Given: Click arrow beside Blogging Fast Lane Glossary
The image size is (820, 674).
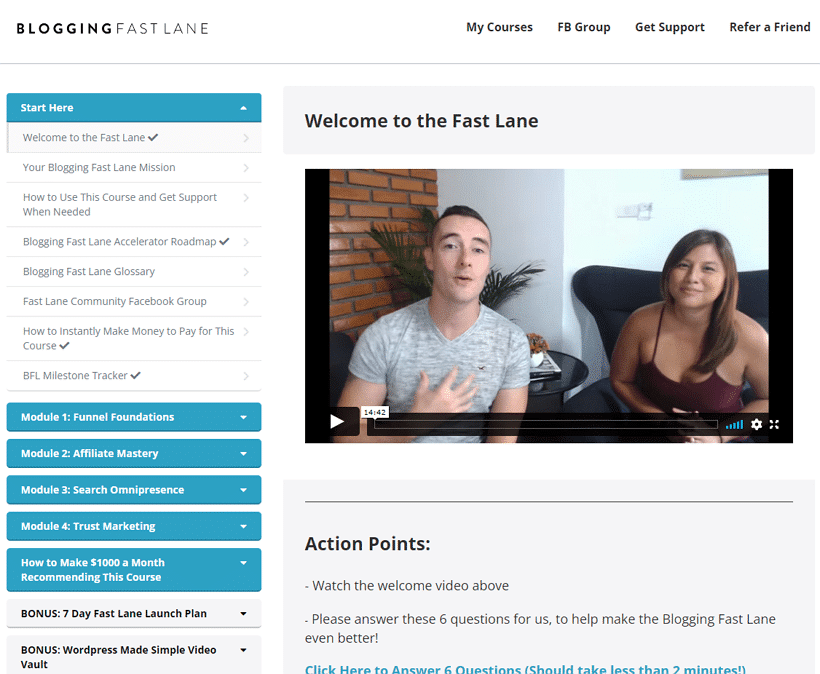Looking at the screenshot, I should tap(246, 272).
